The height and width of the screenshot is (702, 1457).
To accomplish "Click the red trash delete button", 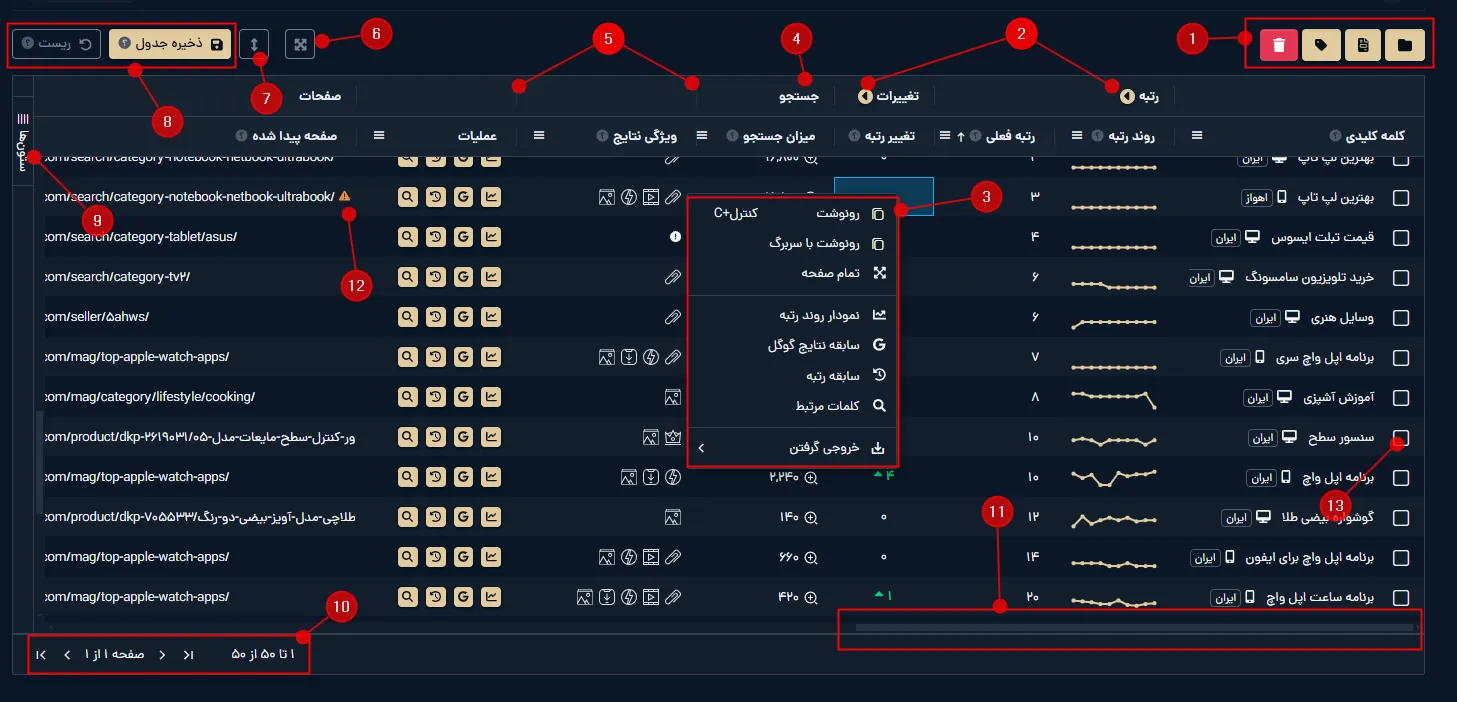I will (x=1278, y=45).
